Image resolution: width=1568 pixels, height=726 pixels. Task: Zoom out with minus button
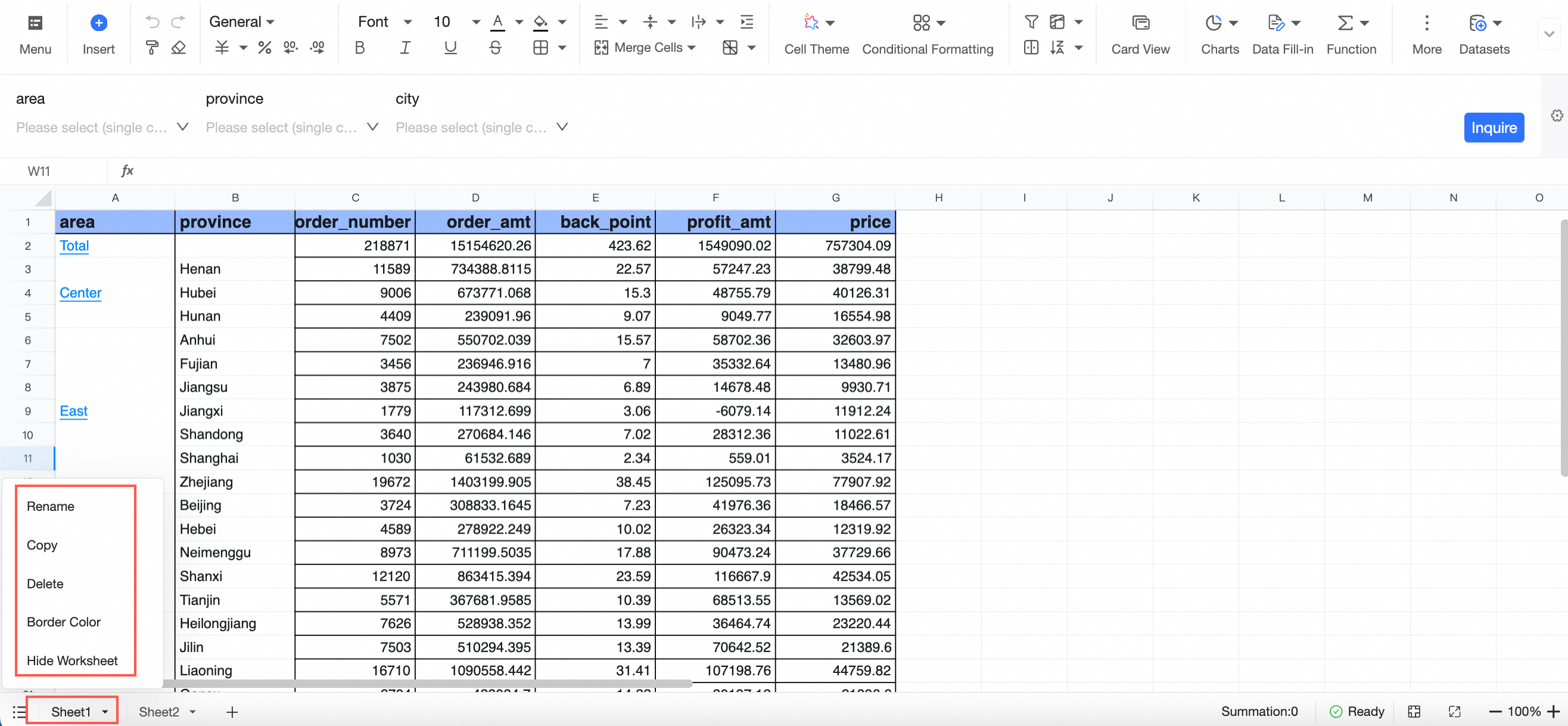[x=1495, y=711]
